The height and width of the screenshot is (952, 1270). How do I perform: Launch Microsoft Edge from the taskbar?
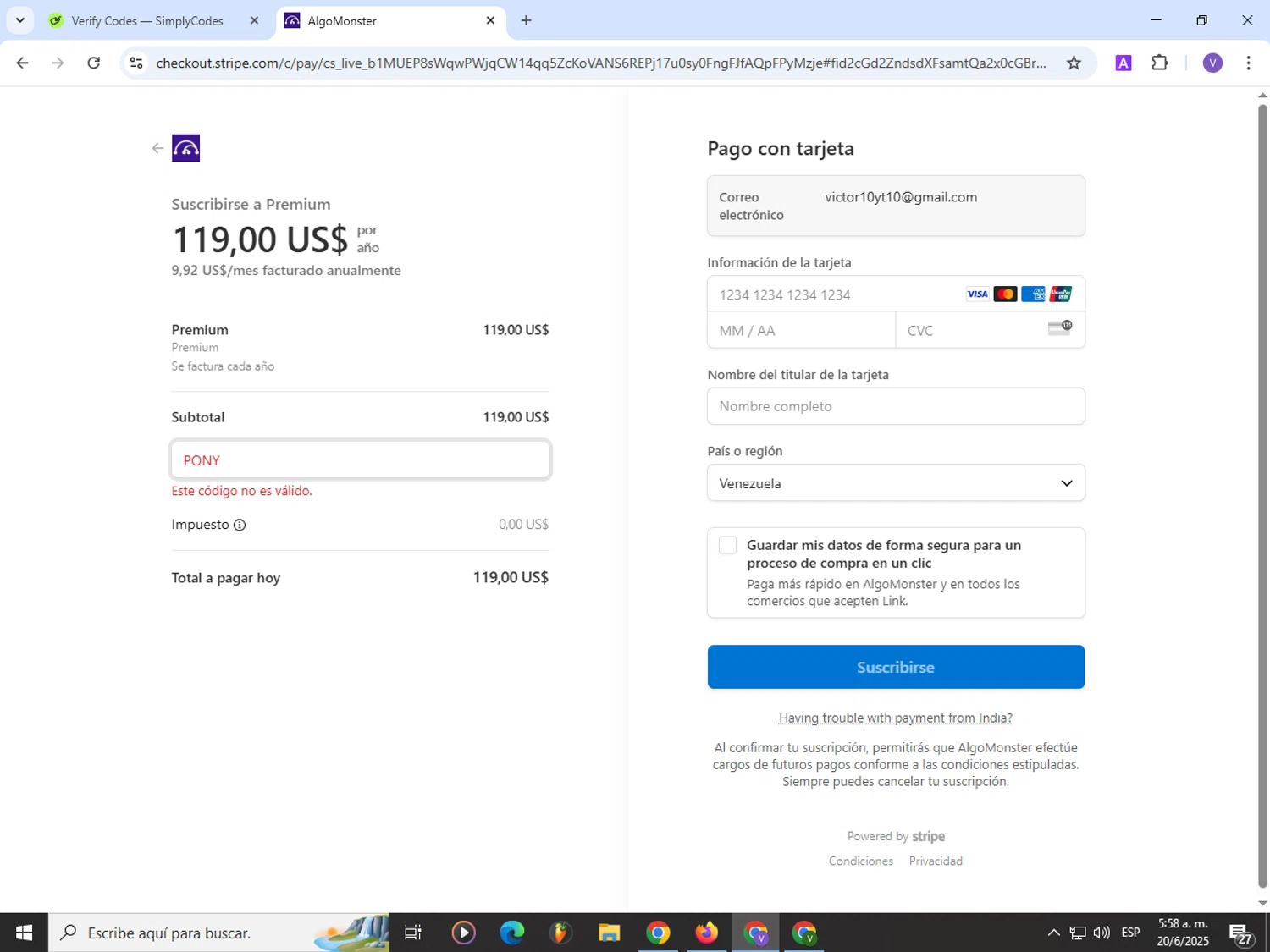pos(512,933)
